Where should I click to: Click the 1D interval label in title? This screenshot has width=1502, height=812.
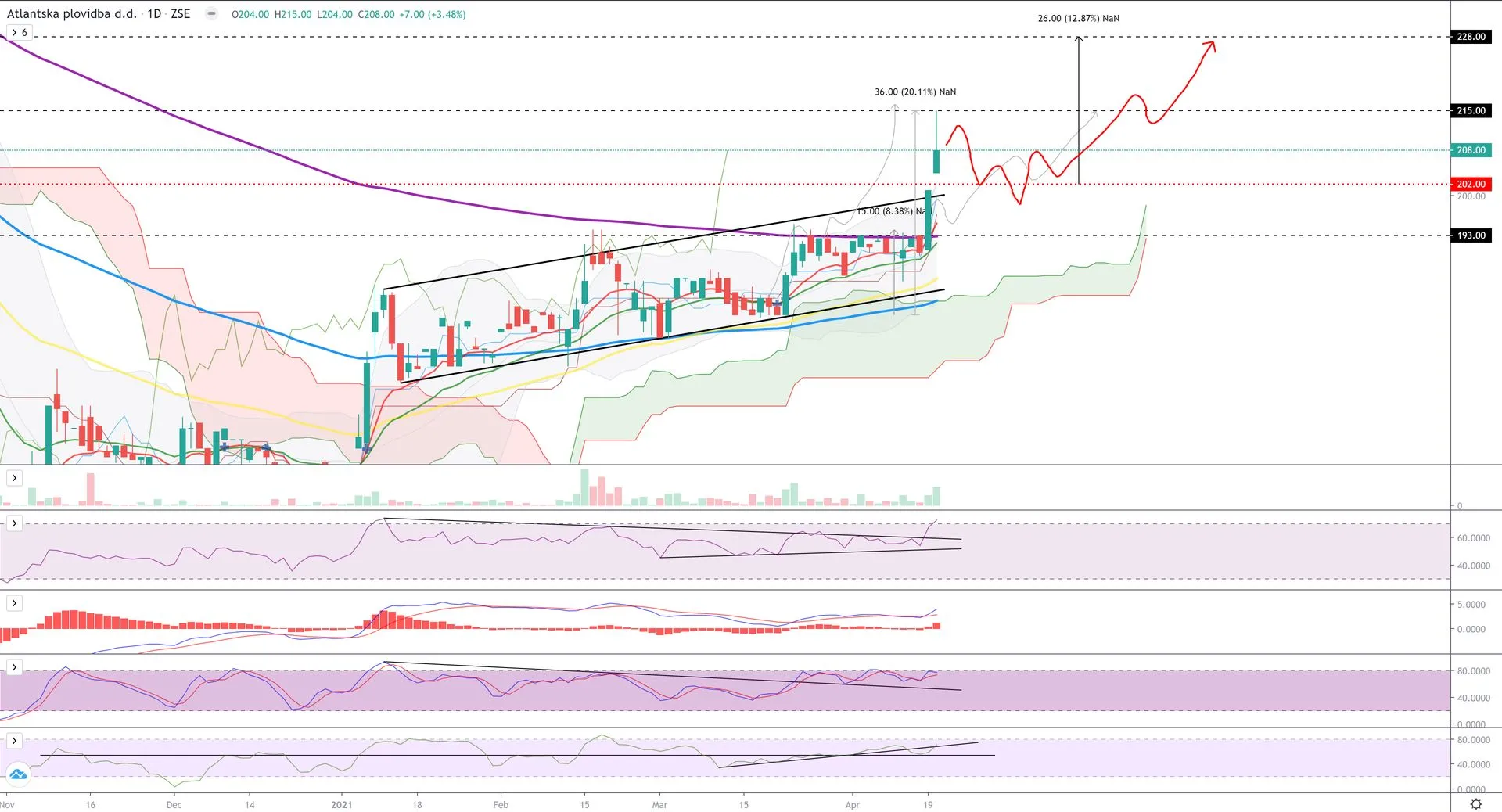point(154,14)
